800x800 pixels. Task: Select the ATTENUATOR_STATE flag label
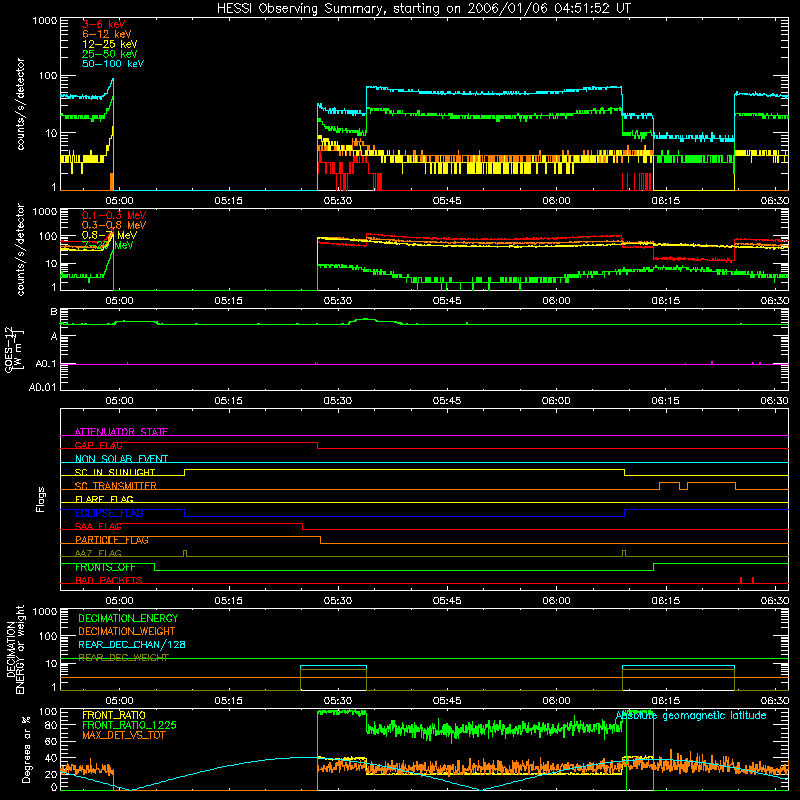121,432
